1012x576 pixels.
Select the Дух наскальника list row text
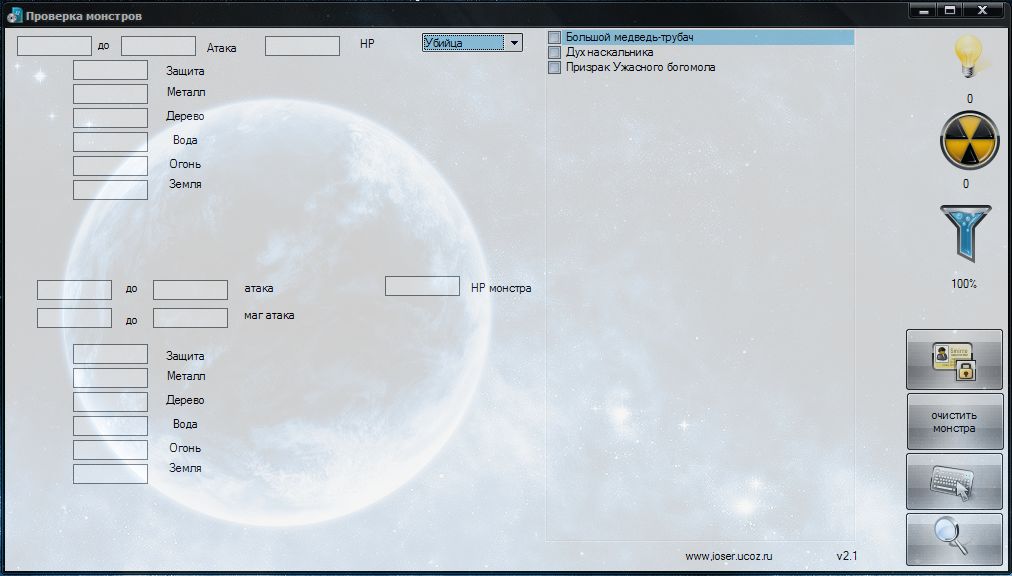click(609, 52)
